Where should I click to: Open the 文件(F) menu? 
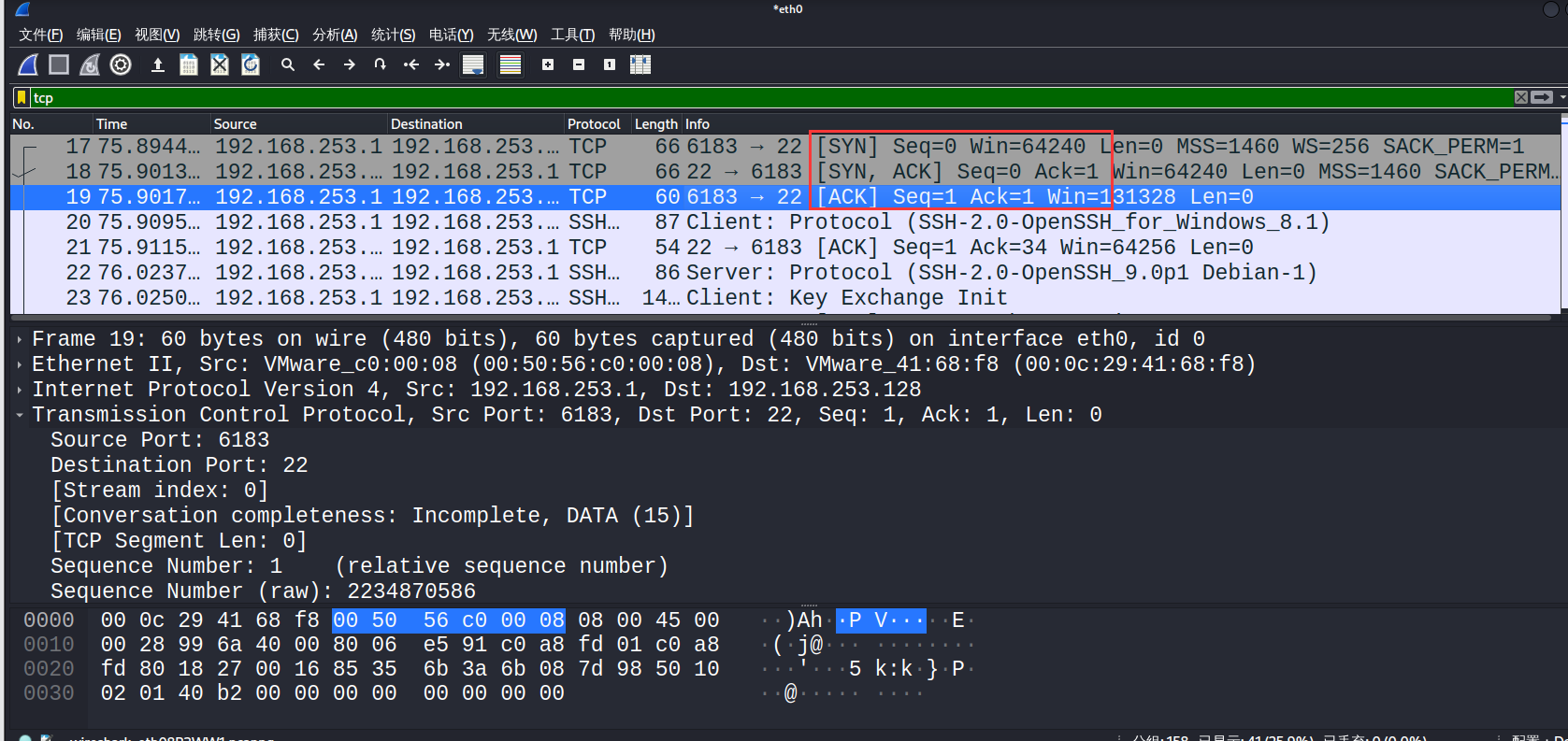[41, 35]
